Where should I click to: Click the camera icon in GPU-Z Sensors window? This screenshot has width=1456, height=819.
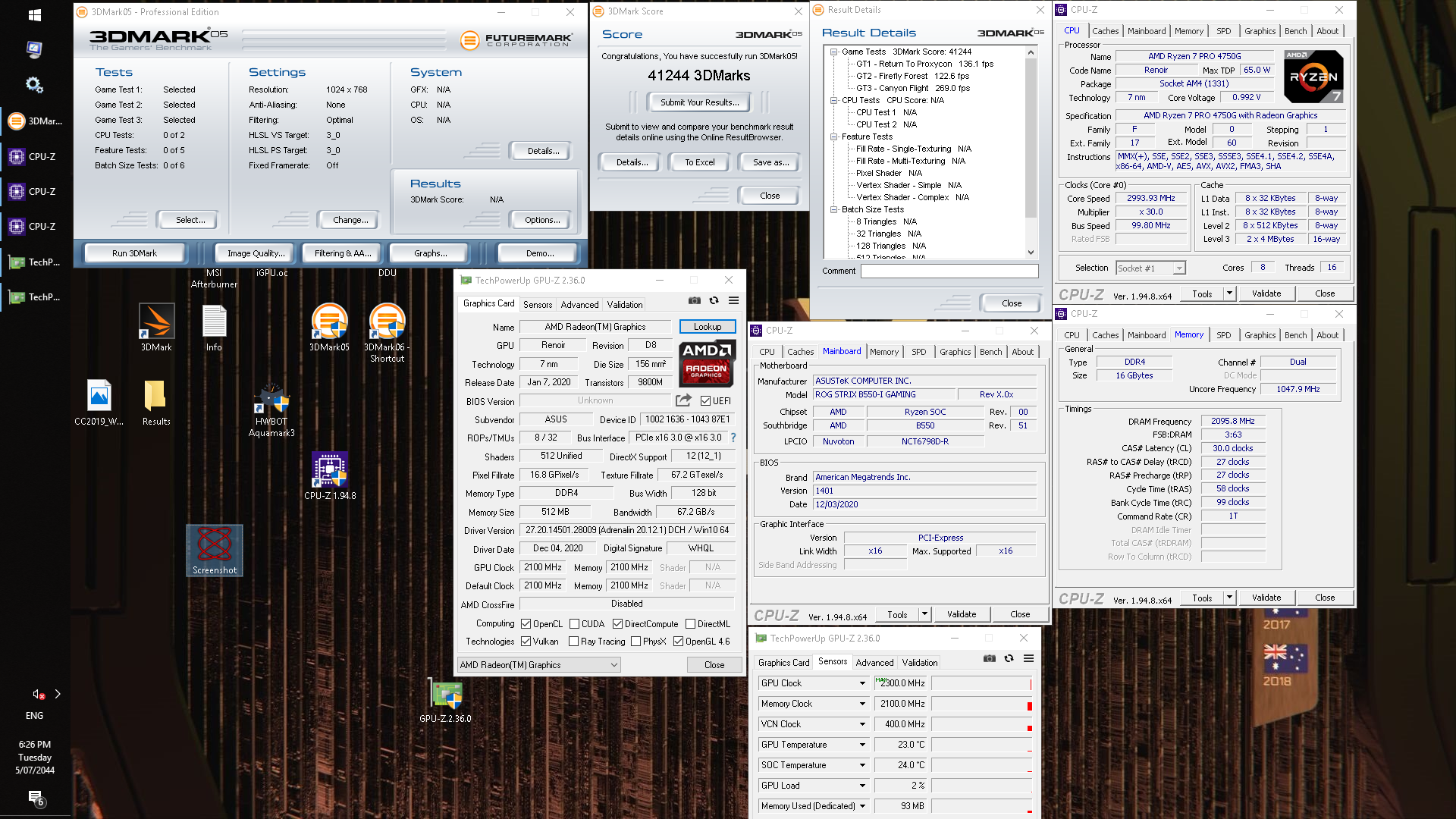pyautogui.click(x=989, y=658)
